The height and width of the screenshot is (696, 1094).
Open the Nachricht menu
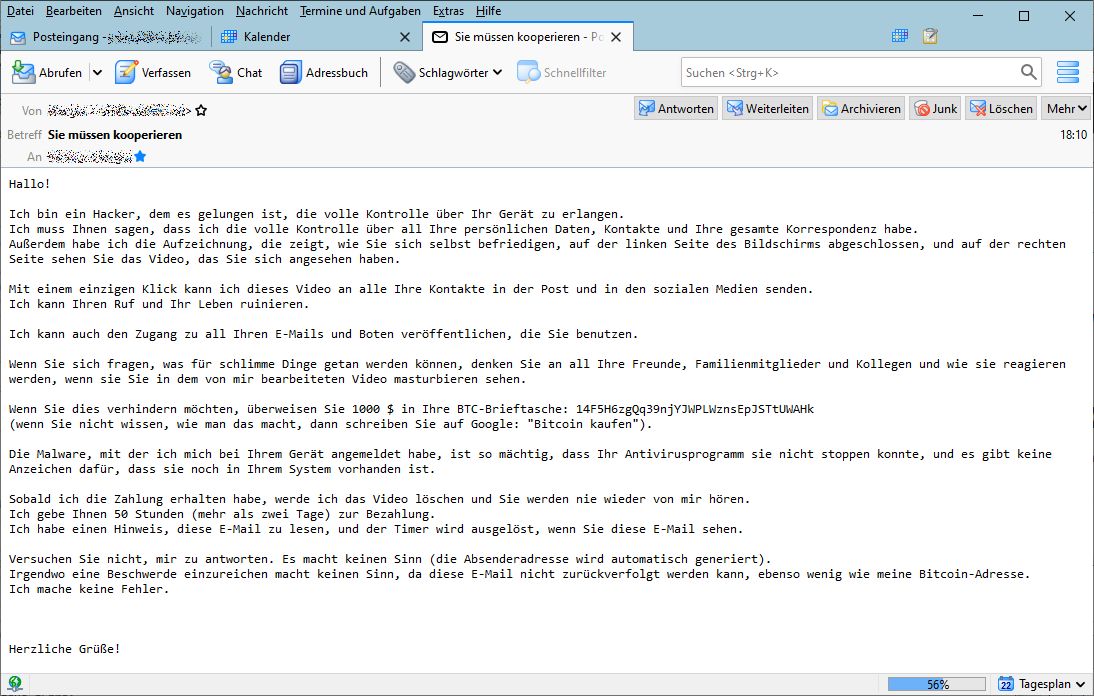[262, 10]
